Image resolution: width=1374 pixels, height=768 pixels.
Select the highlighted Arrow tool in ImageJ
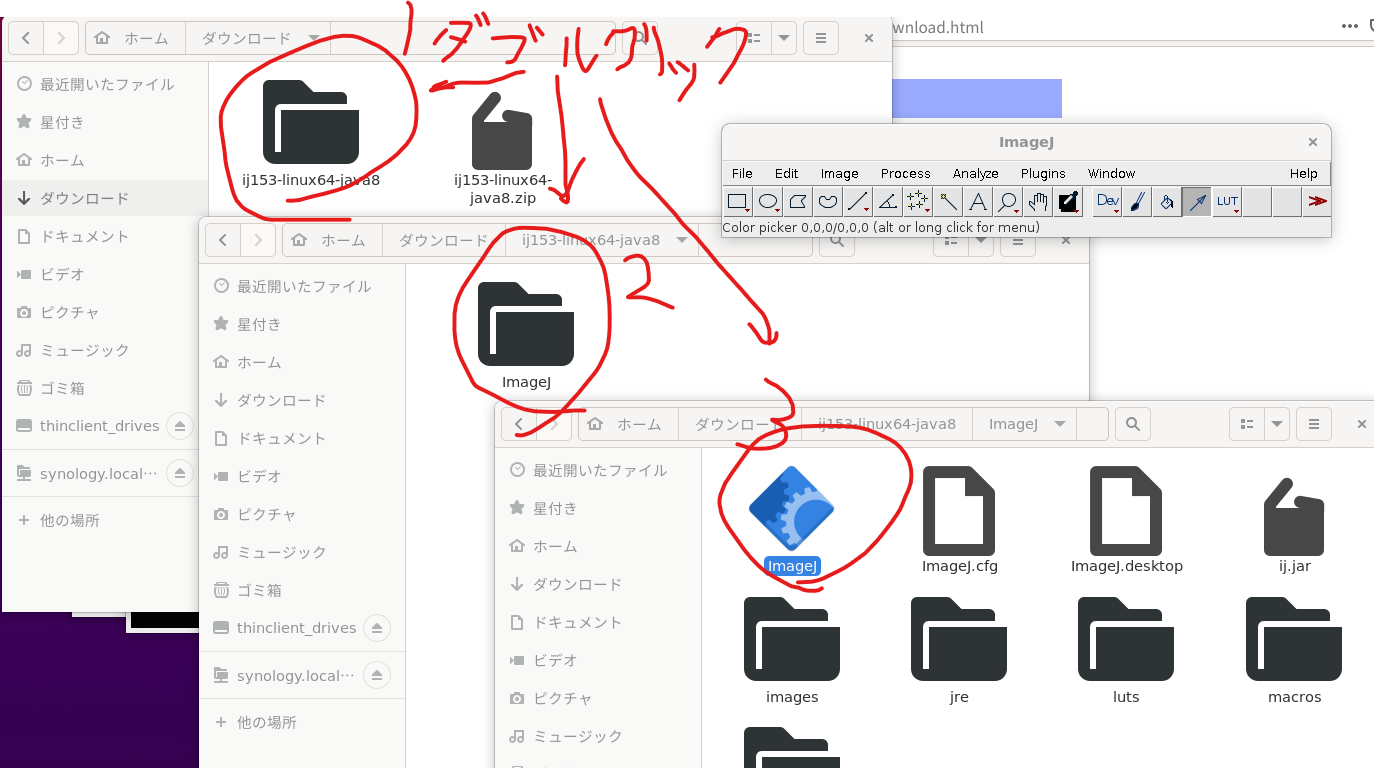click(x=1197, y=202)
